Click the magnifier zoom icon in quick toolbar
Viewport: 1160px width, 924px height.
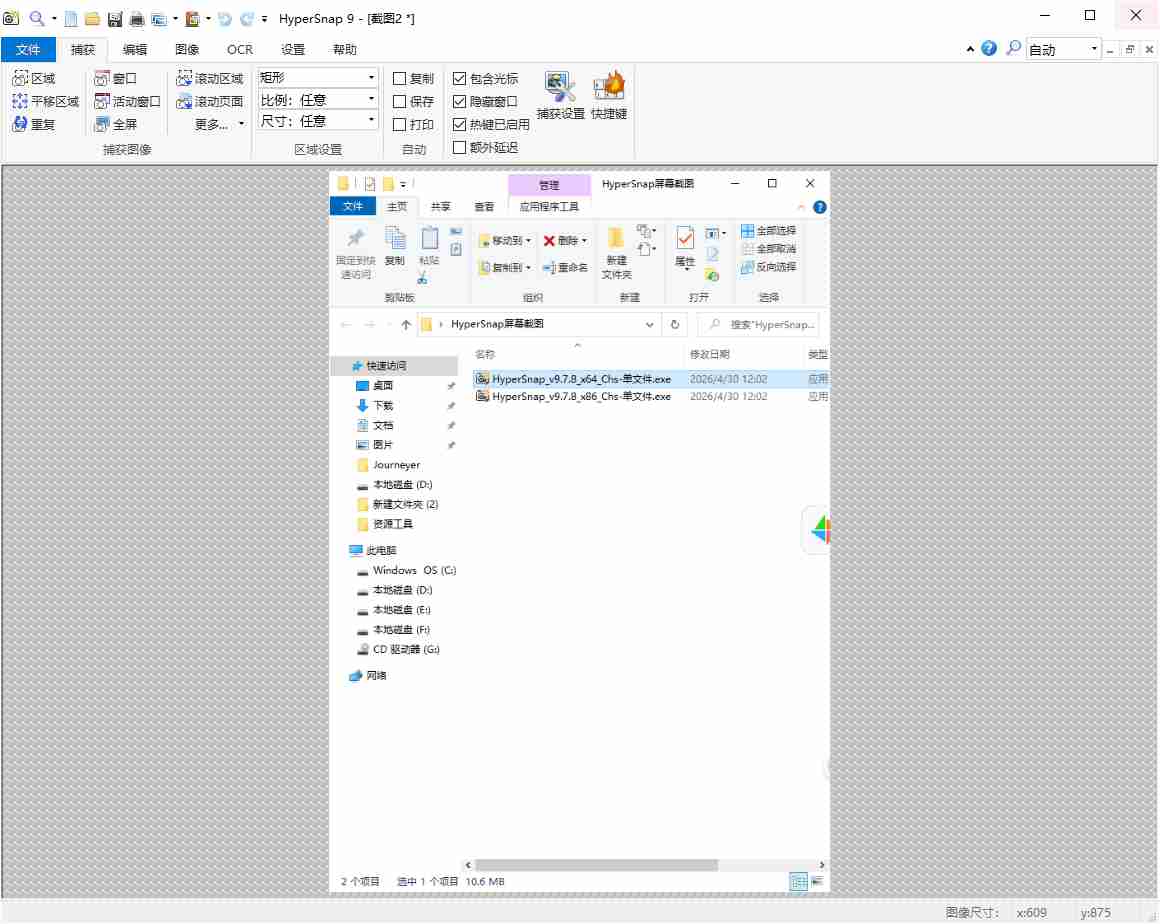36,18
